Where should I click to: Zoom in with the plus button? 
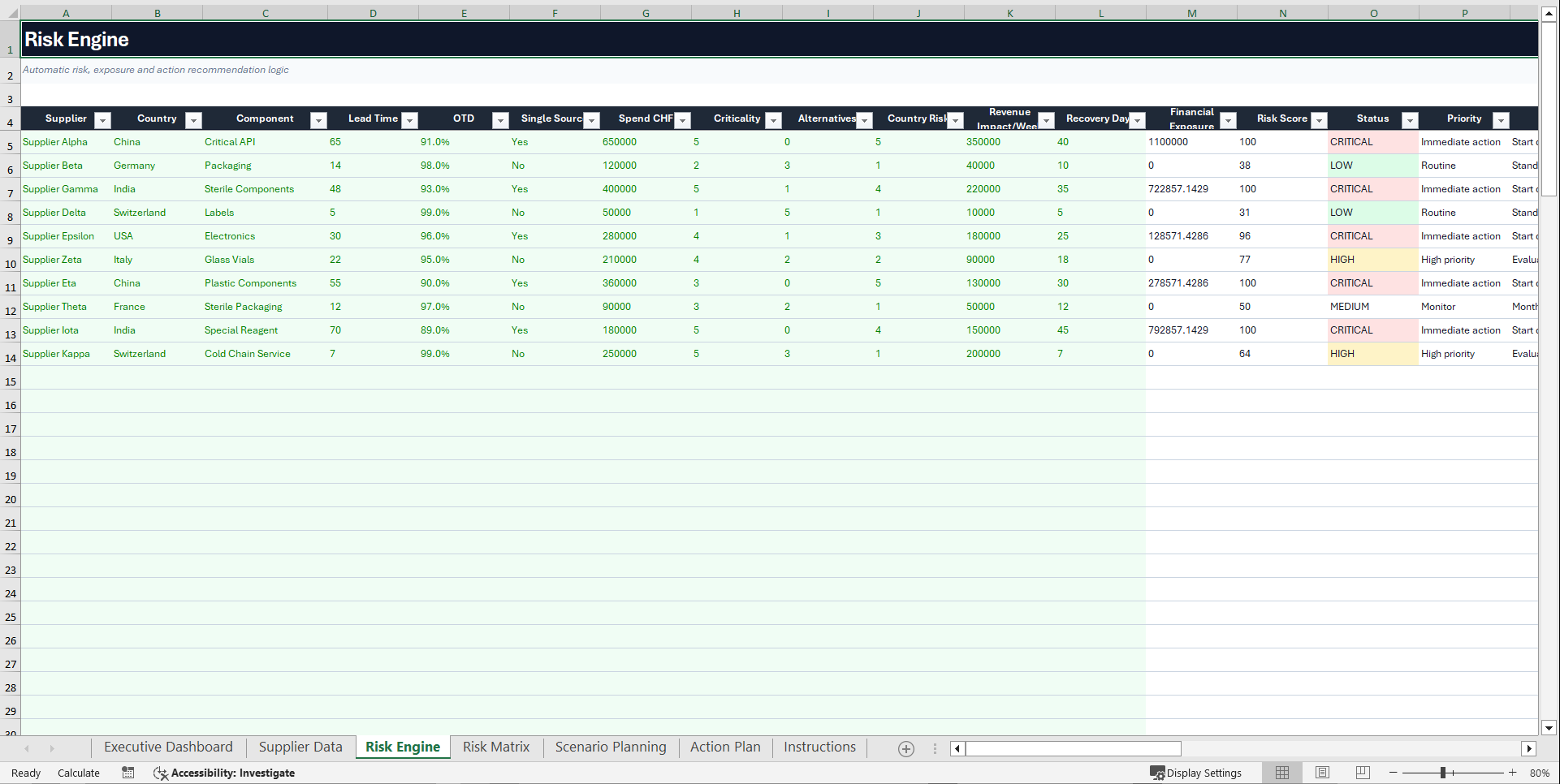(x=1512, y=773)
